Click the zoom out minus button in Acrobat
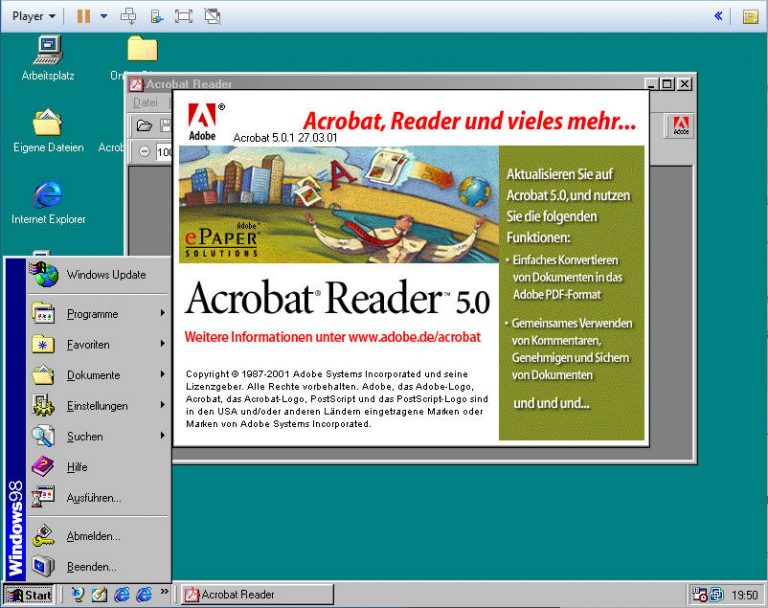768x608 pixels. coord(144,152)
